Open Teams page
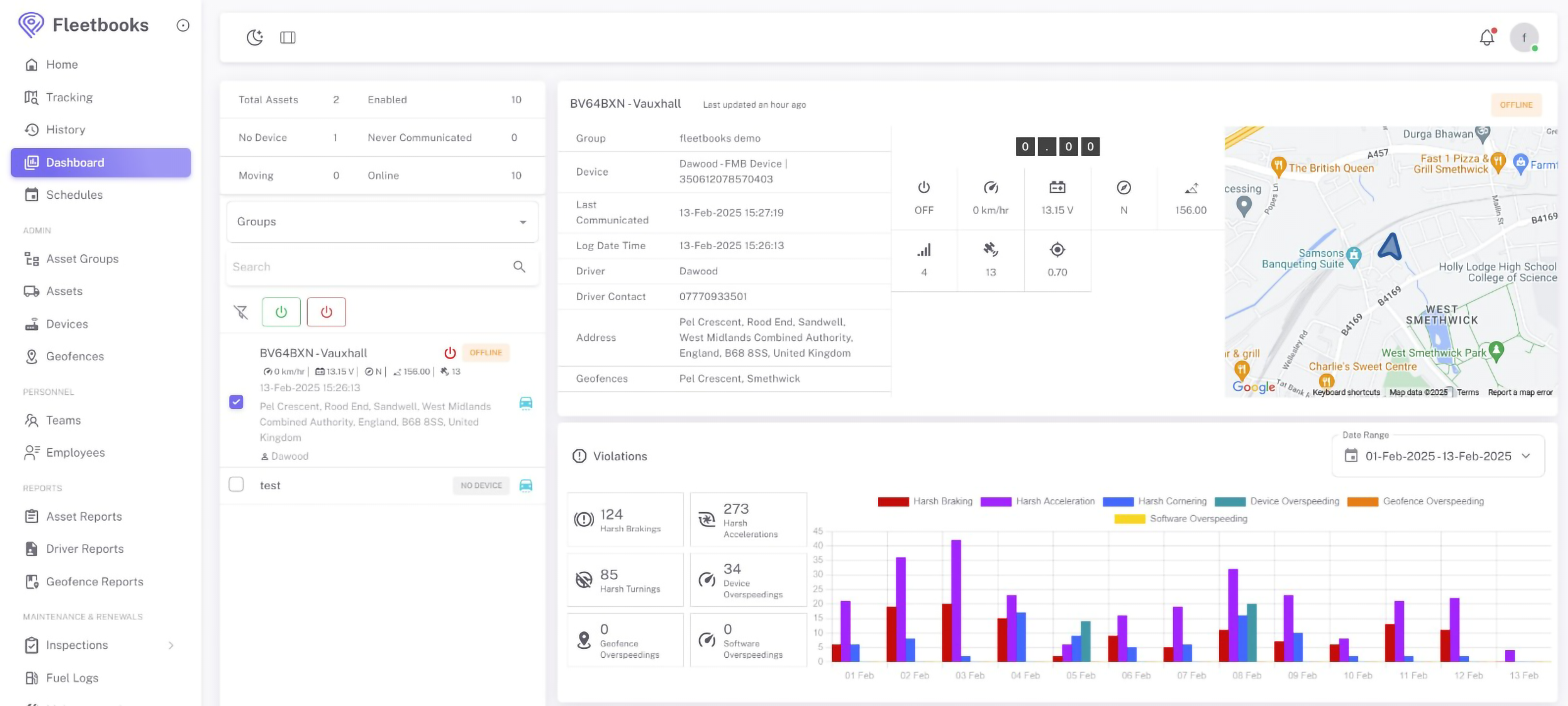Image resolution: width=1568 pixels, height=706 pixels. pyautogui.click(x=63, y=420)
